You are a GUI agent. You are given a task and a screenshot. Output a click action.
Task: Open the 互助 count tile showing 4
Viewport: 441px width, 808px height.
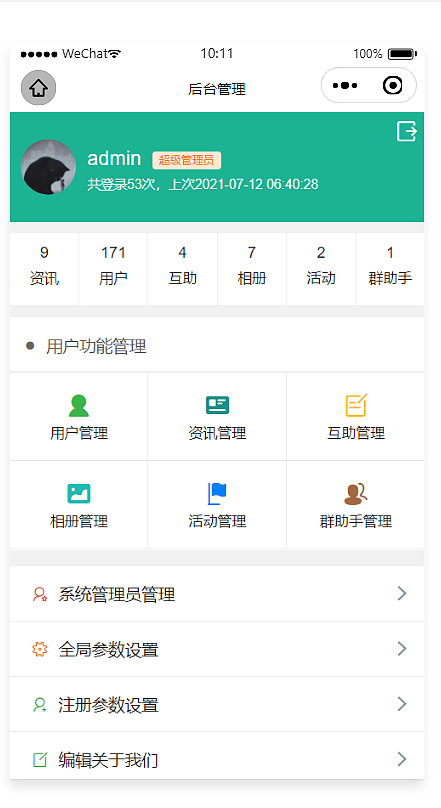click(x=182, y=269)
